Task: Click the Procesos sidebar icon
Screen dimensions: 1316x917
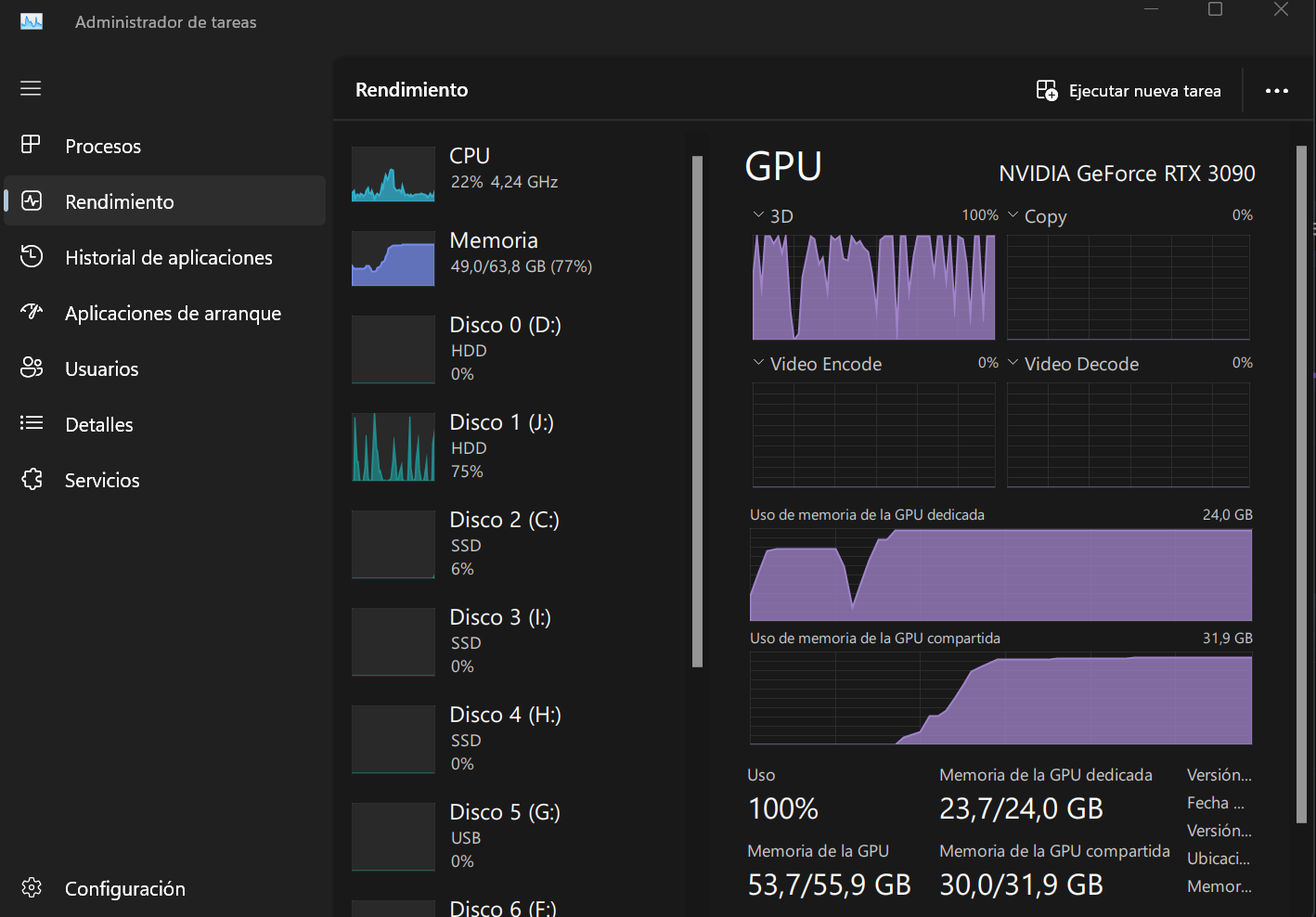Action: tap(31, 145)
